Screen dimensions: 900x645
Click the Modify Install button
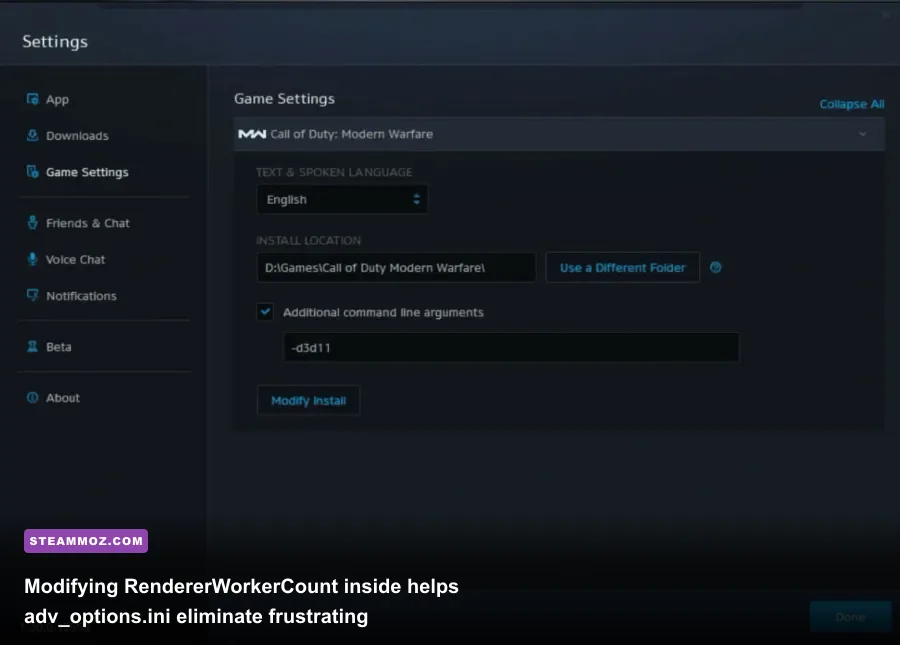coord(308,401)
